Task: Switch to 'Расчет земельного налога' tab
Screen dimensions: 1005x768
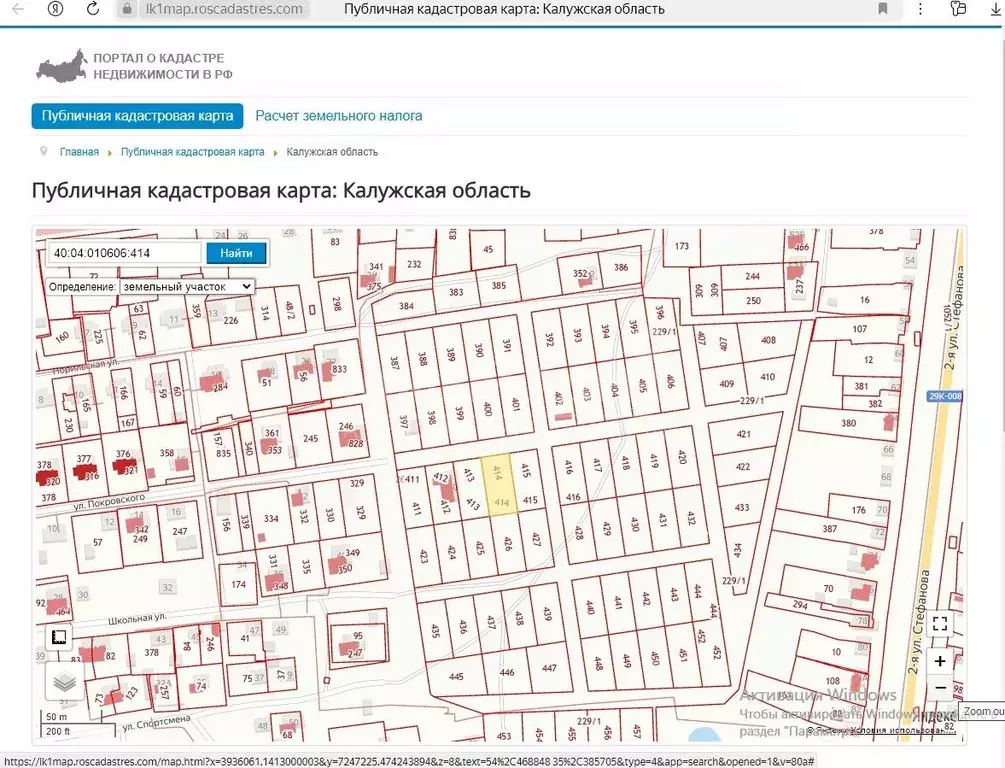Action: 338,116
